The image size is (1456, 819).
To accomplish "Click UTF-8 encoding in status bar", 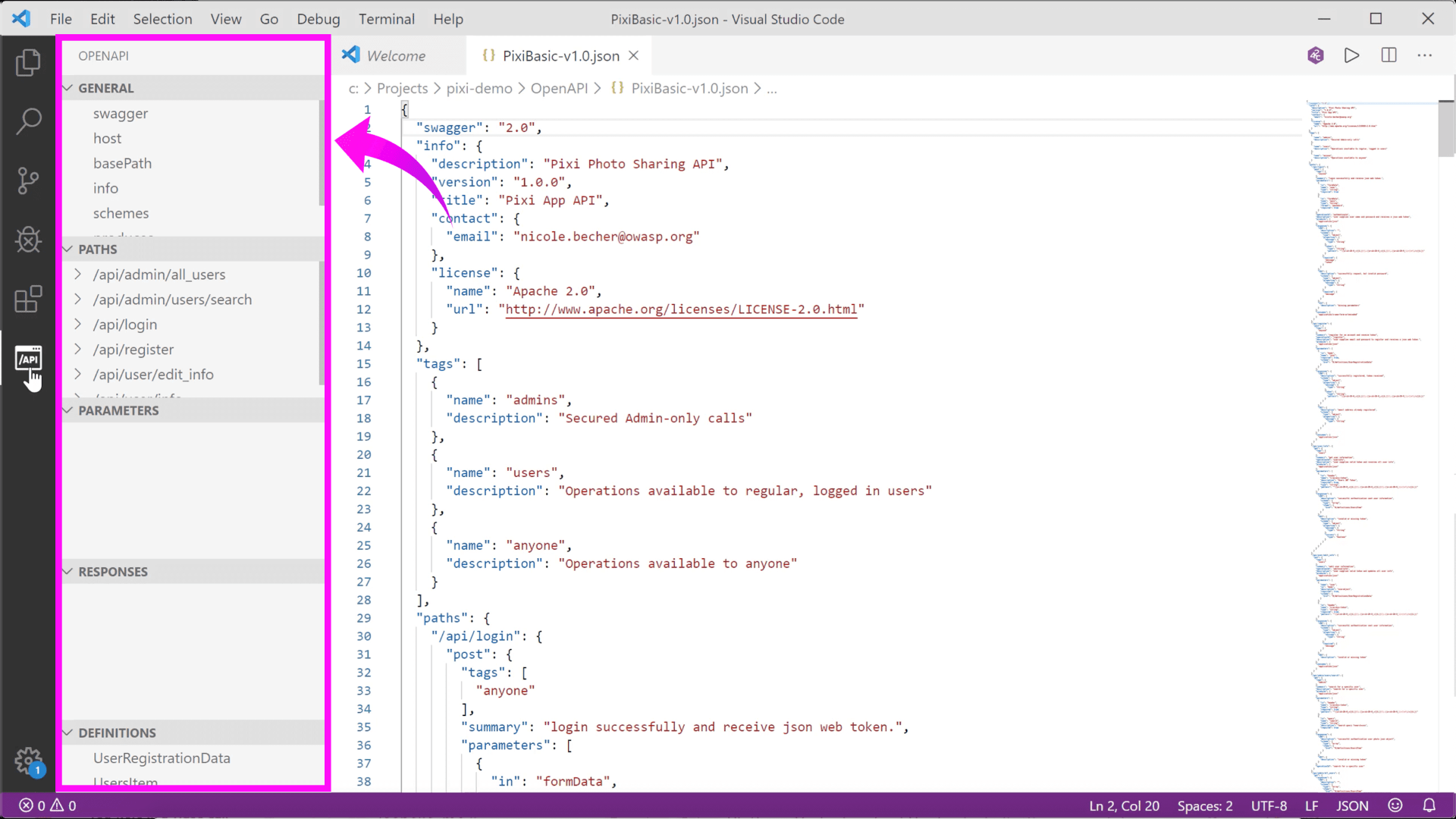I will point(1269,805).
